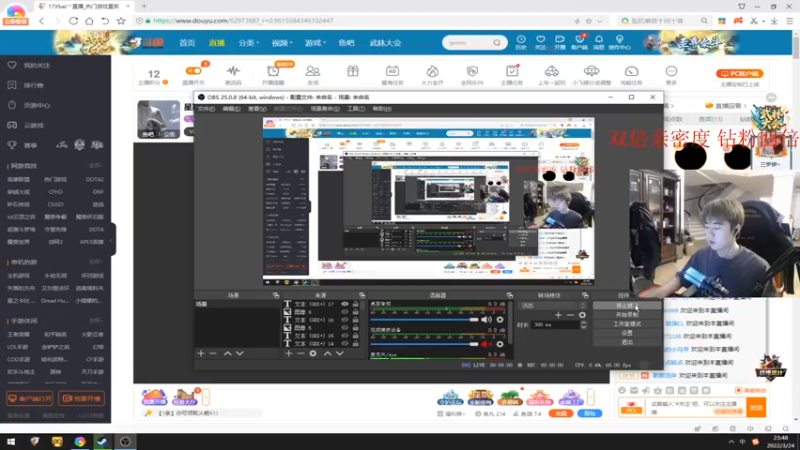Set the second mixer channel volume slider
The width and height of the screenshot is (800, 450).
pos(474,344)
